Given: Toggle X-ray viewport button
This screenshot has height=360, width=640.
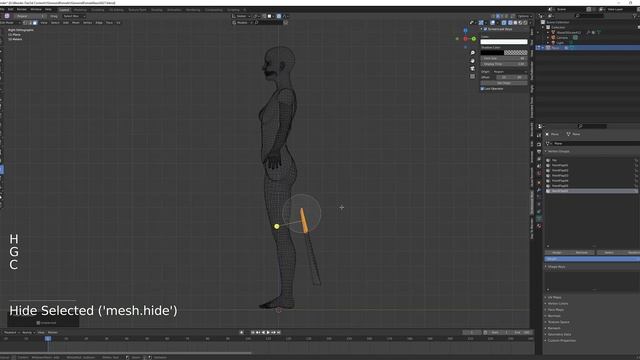Looking at the screenshot, I should click(x=504, y=23).
